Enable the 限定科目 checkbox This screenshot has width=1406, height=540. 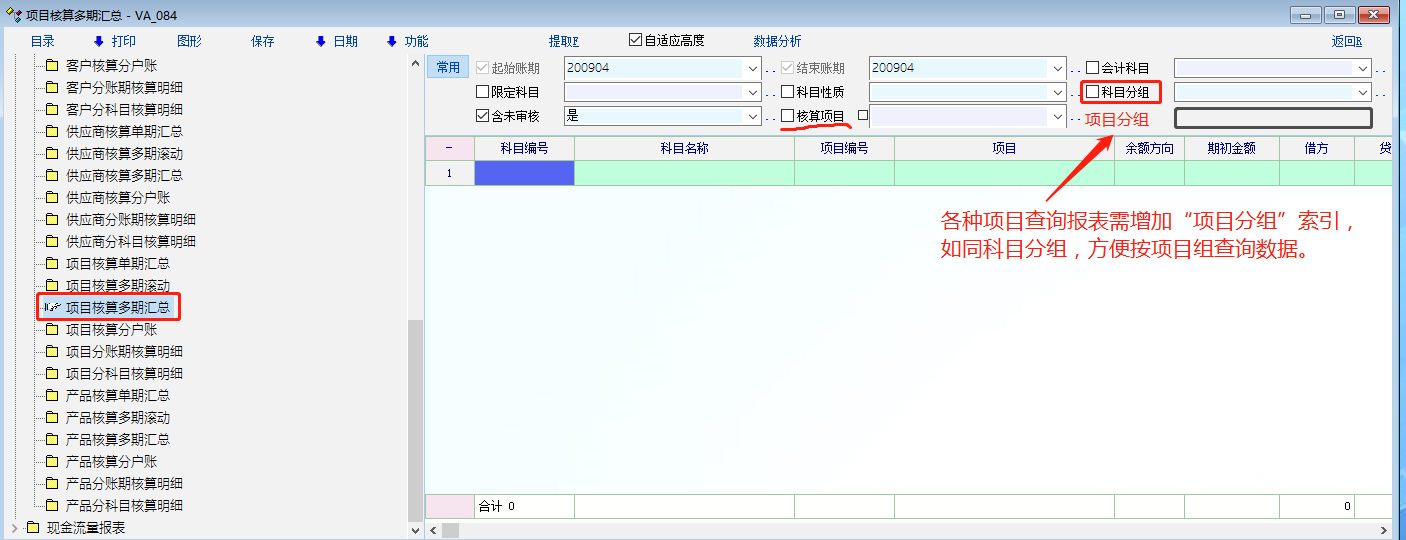pos(483,92)
